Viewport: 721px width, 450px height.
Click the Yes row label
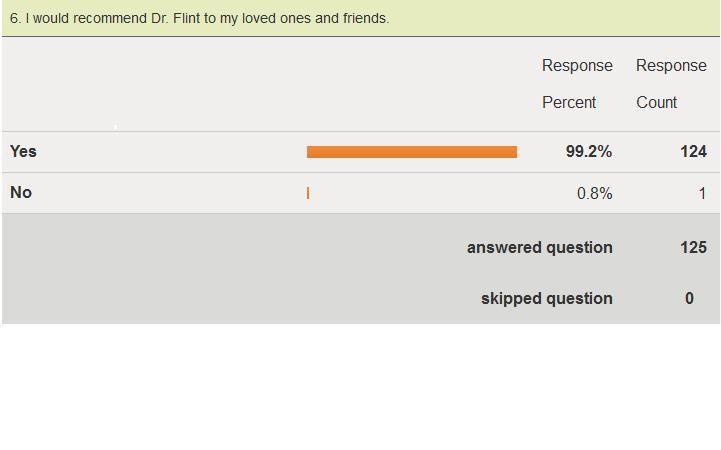23,151
